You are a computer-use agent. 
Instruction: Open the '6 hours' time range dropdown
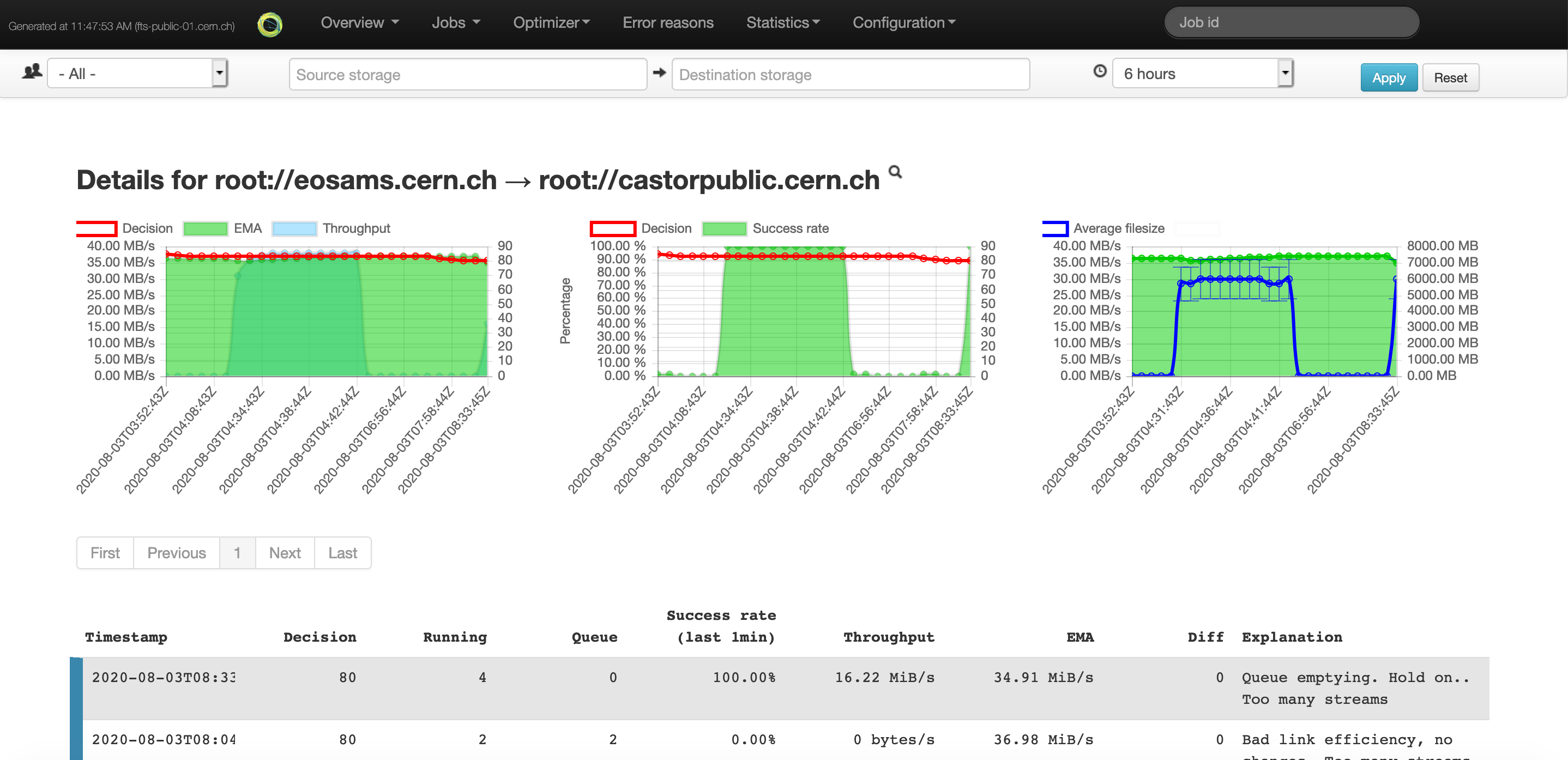click(1202, 74)
